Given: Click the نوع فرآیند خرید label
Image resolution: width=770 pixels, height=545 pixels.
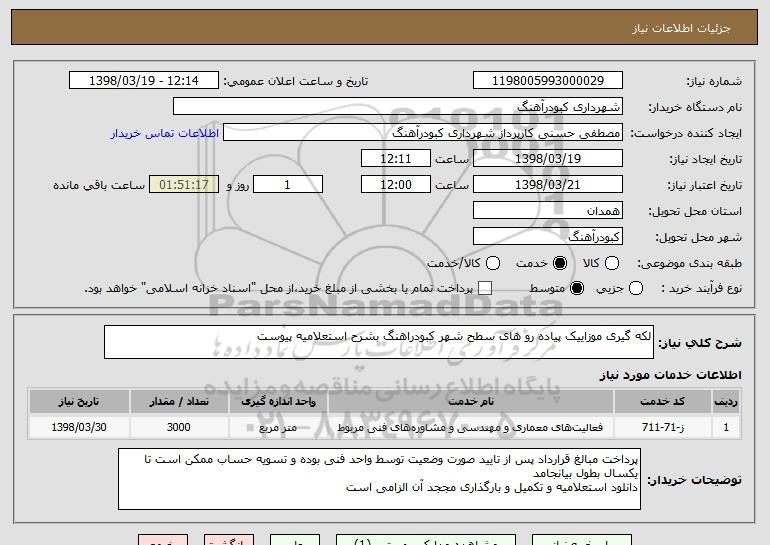Looking at the screenshot, I should coord(702,289).
